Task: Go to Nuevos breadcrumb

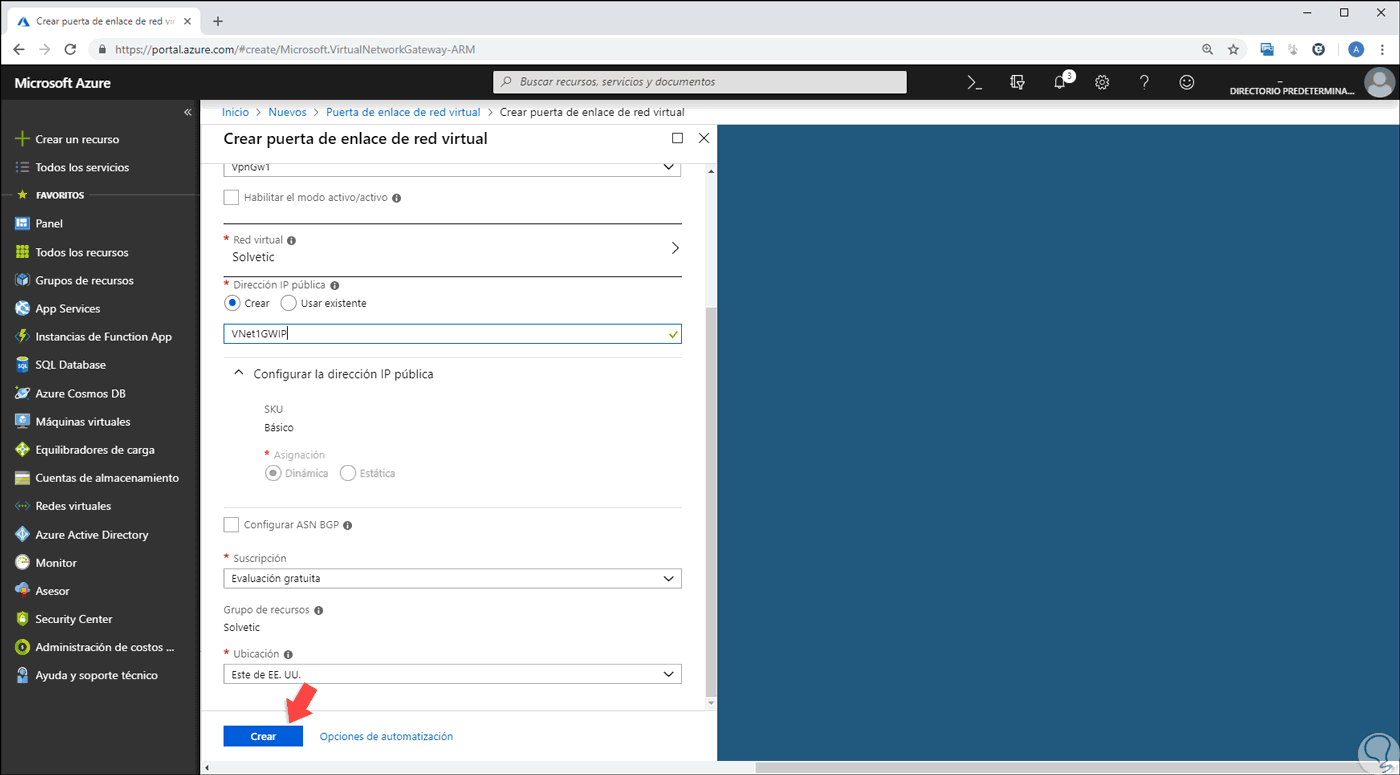Action: pyautogui.click(x=287, y=112)
